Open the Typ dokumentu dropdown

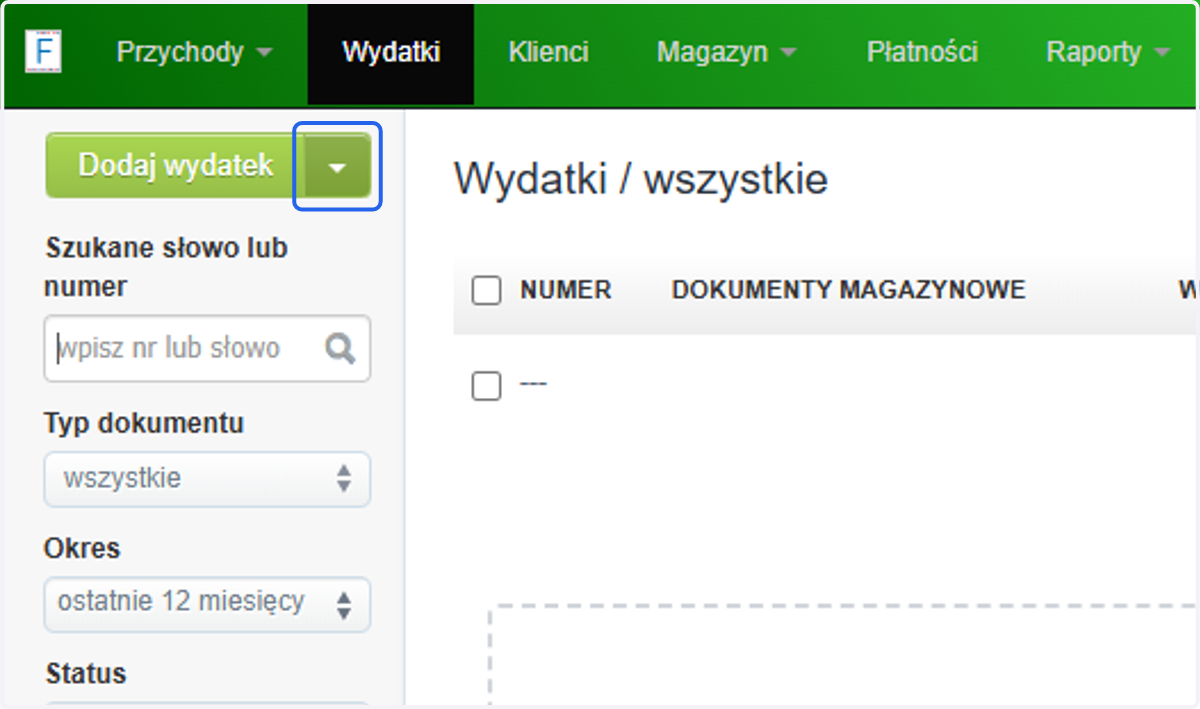pyautogui.click(x=207, y=479)
